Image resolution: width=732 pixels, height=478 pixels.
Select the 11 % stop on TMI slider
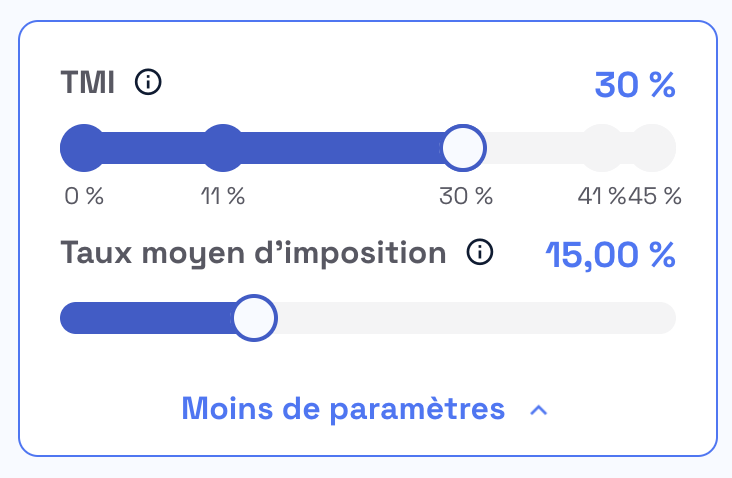coord(223,148)
